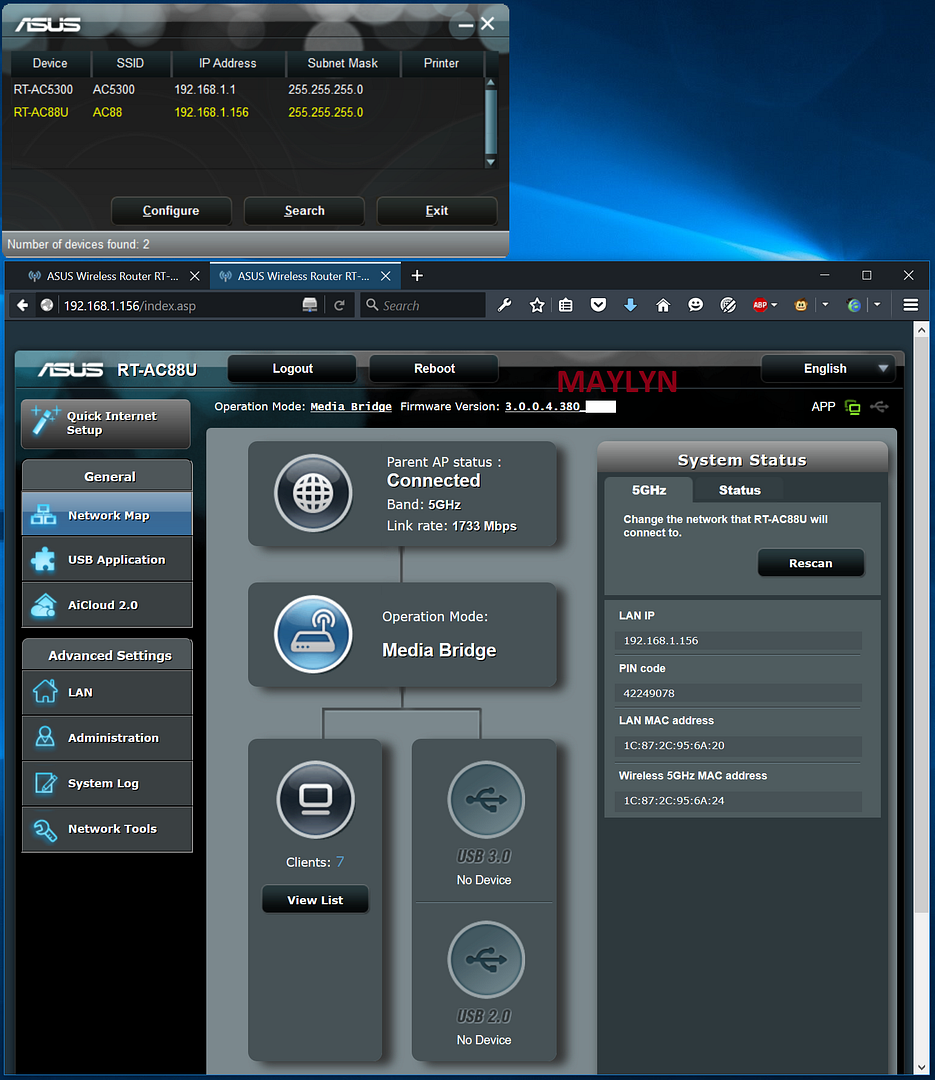
Task: Click the Media Bridge router icon
Action: click(x=313, y=634)
